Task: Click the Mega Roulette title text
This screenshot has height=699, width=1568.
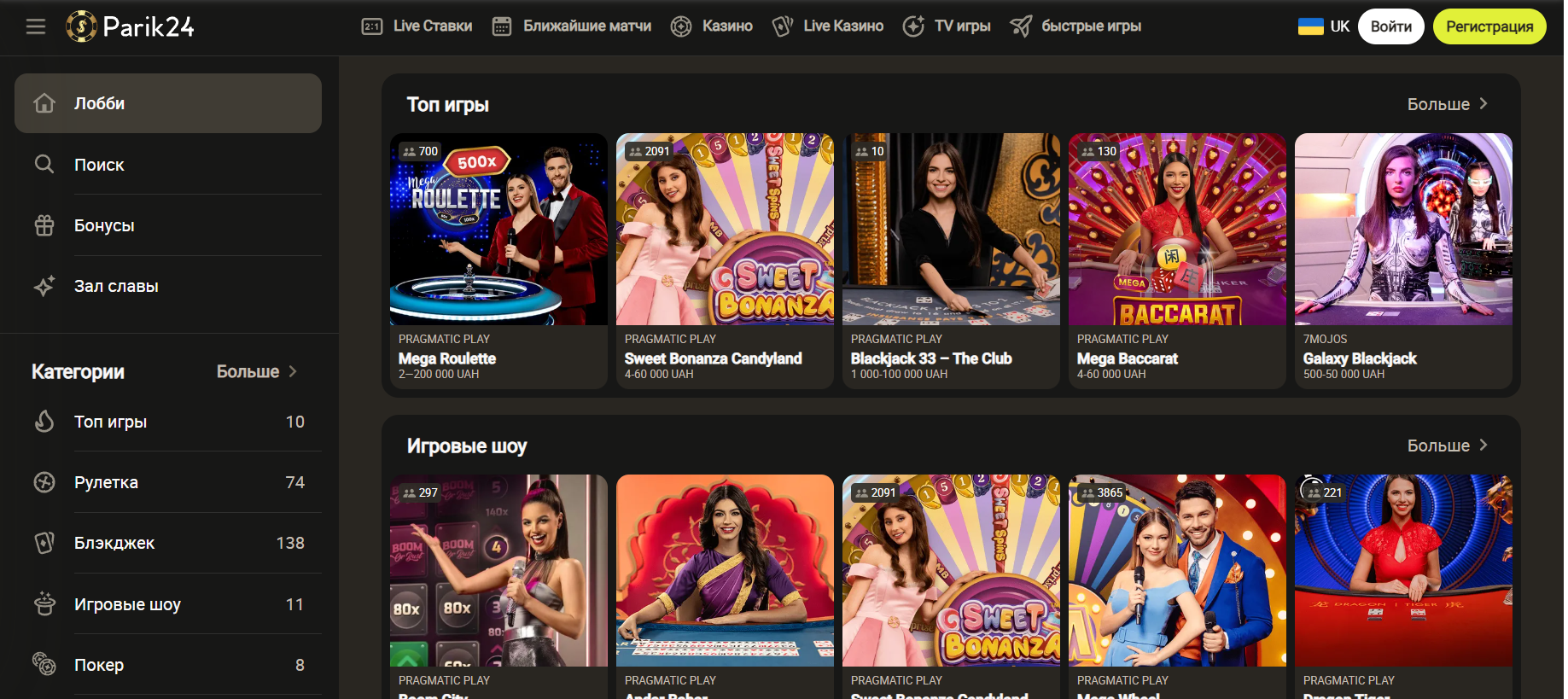Action: 447,358
